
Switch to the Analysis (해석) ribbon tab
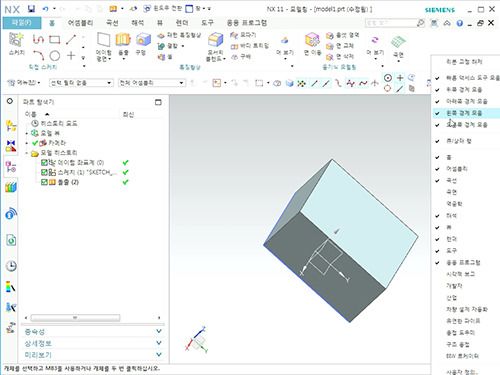138,23
